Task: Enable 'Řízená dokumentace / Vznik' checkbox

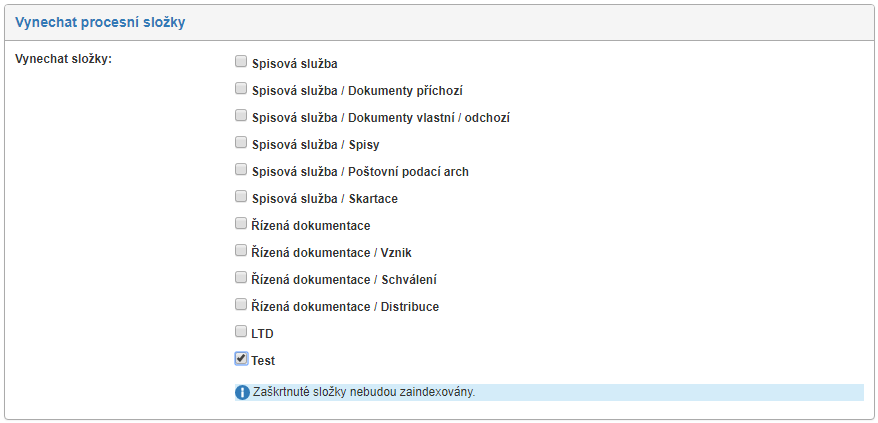Action: [241, 251]
